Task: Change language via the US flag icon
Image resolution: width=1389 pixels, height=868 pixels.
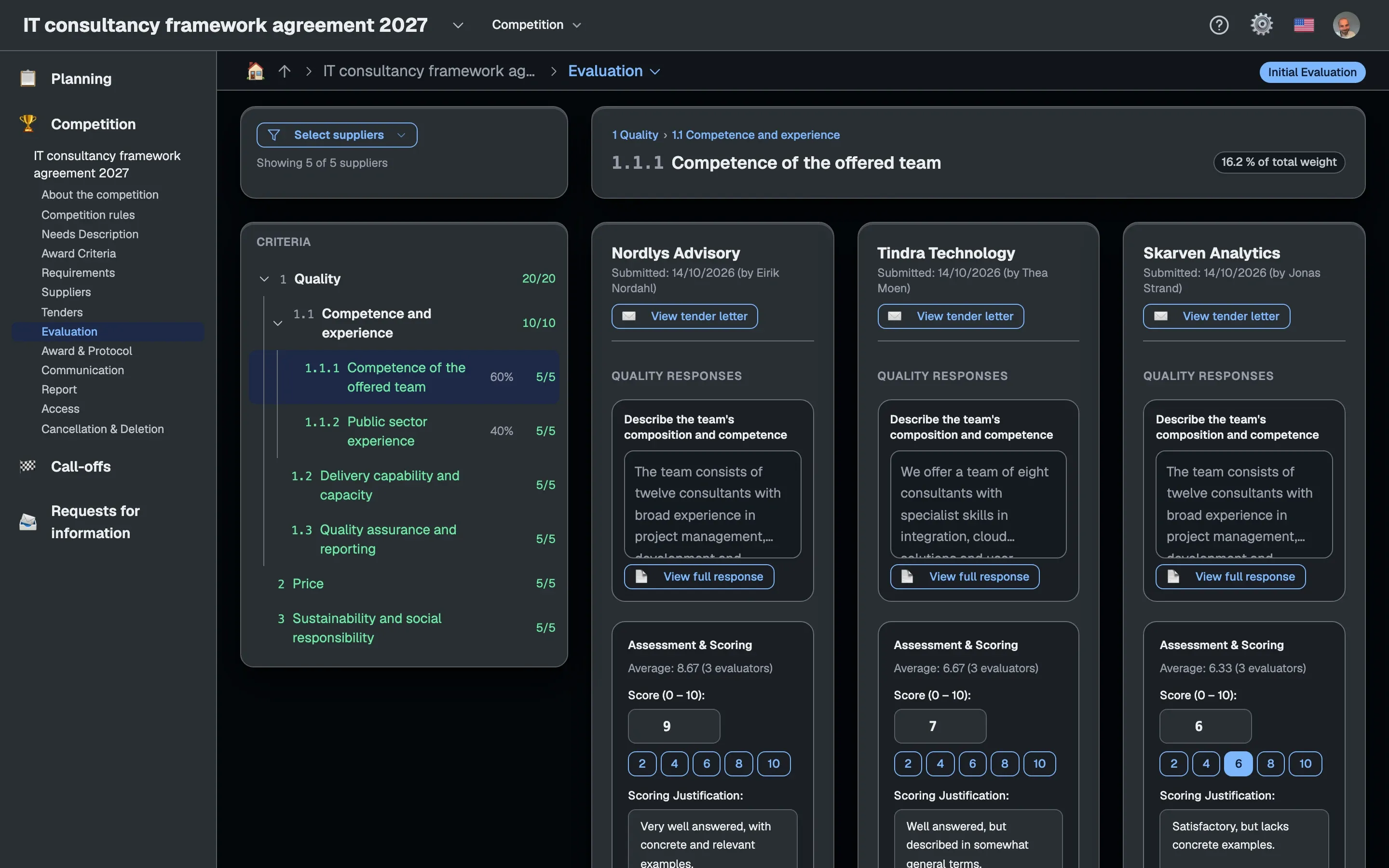Action: [1304, 25]
